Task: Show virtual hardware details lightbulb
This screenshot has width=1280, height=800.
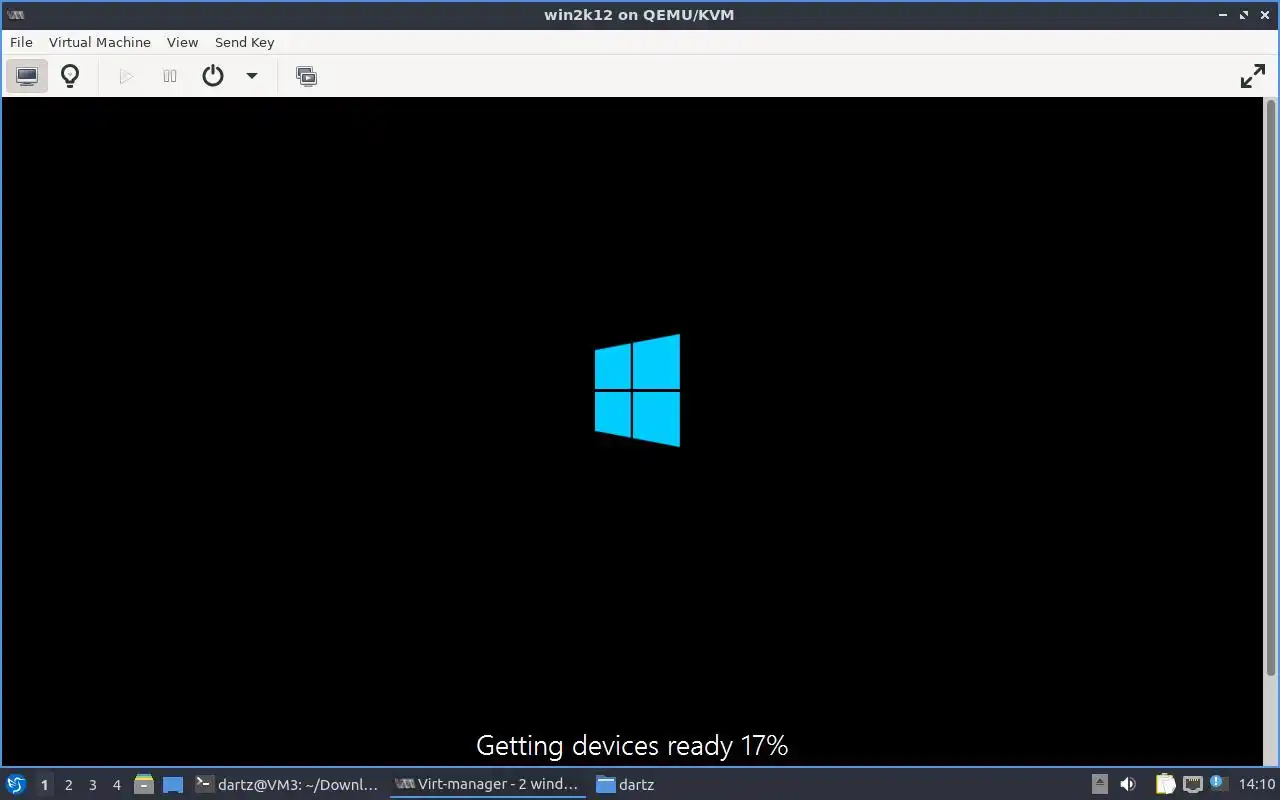Action: pyautogui.click(x=70, y=76)
